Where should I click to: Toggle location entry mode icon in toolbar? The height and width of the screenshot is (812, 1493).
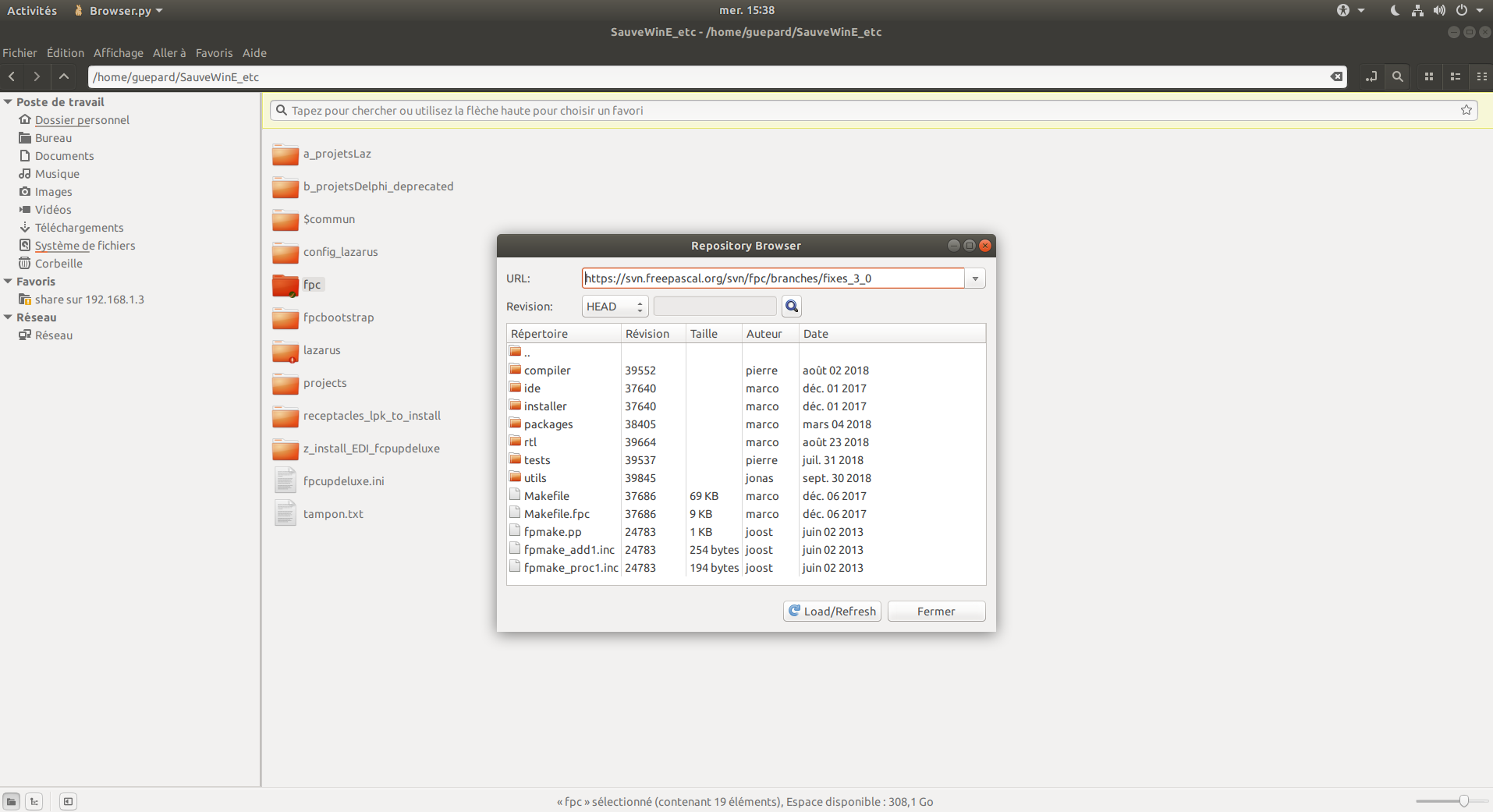1371,76
